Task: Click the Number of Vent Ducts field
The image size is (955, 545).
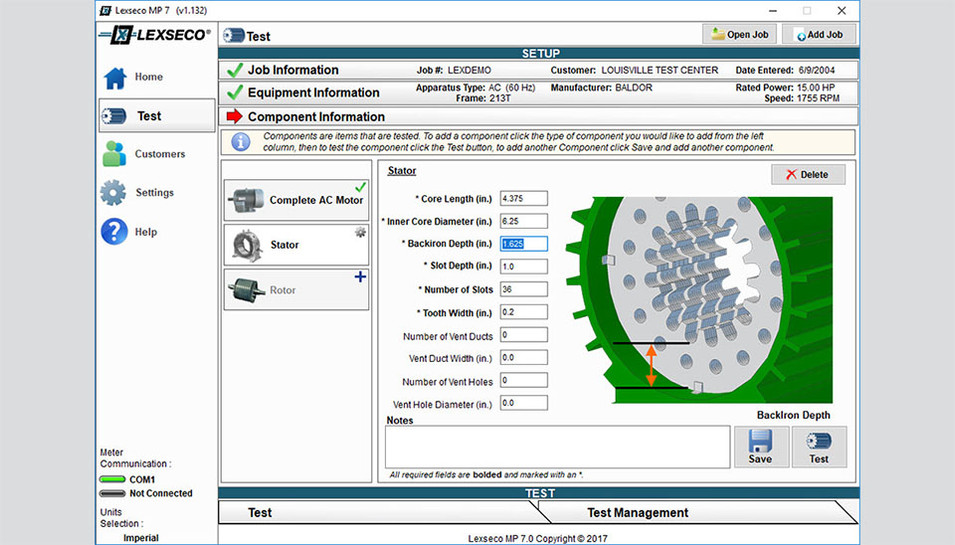Action: pyautogui.click(x=524, y=335)
